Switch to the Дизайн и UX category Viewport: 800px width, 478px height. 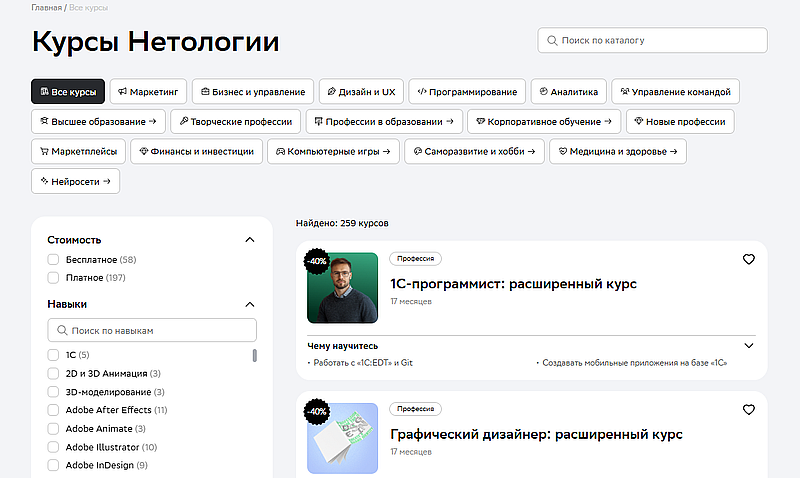click(361, 92)
